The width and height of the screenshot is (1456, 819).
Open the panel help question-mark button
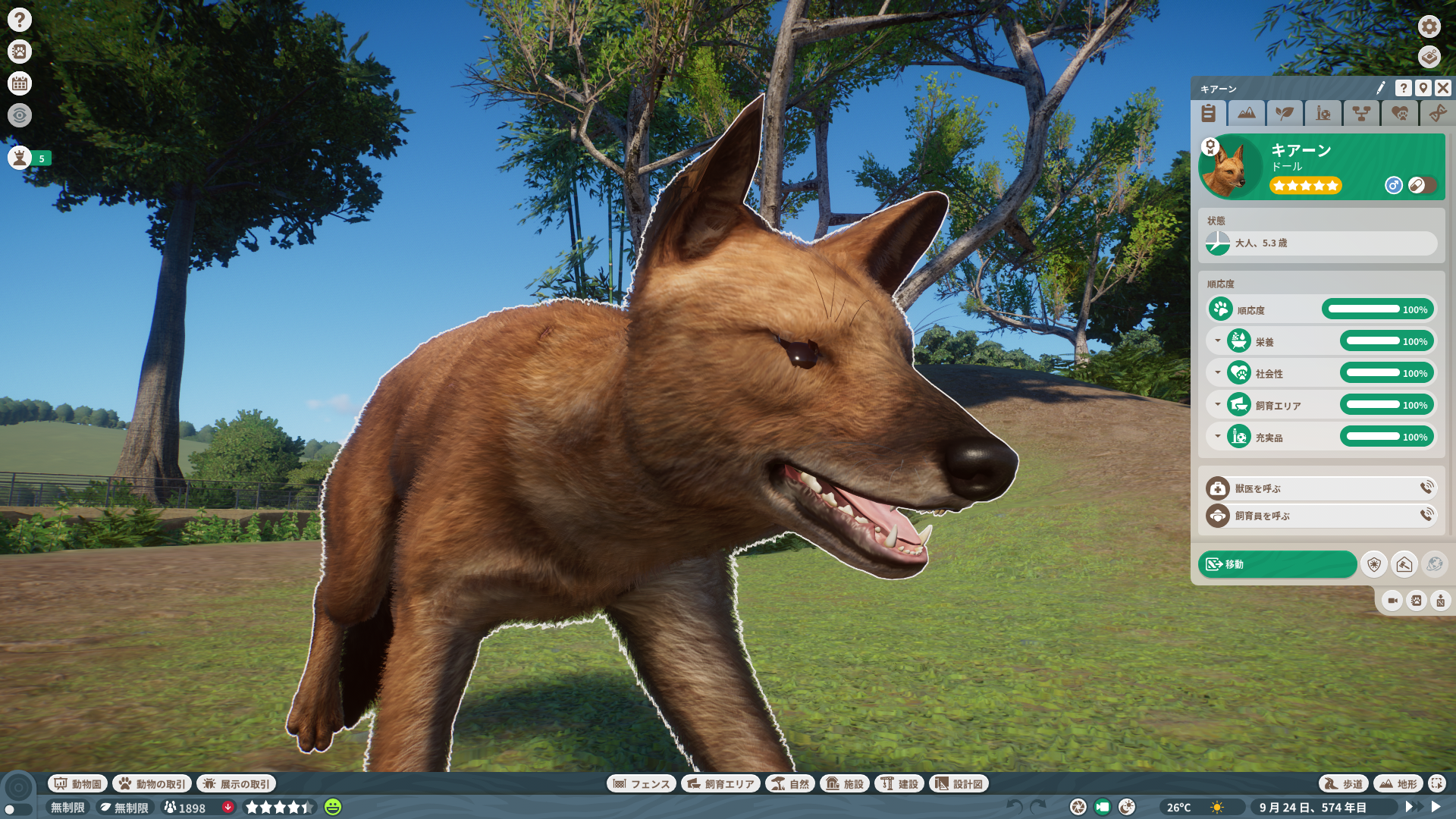(x=1404, y=88)
